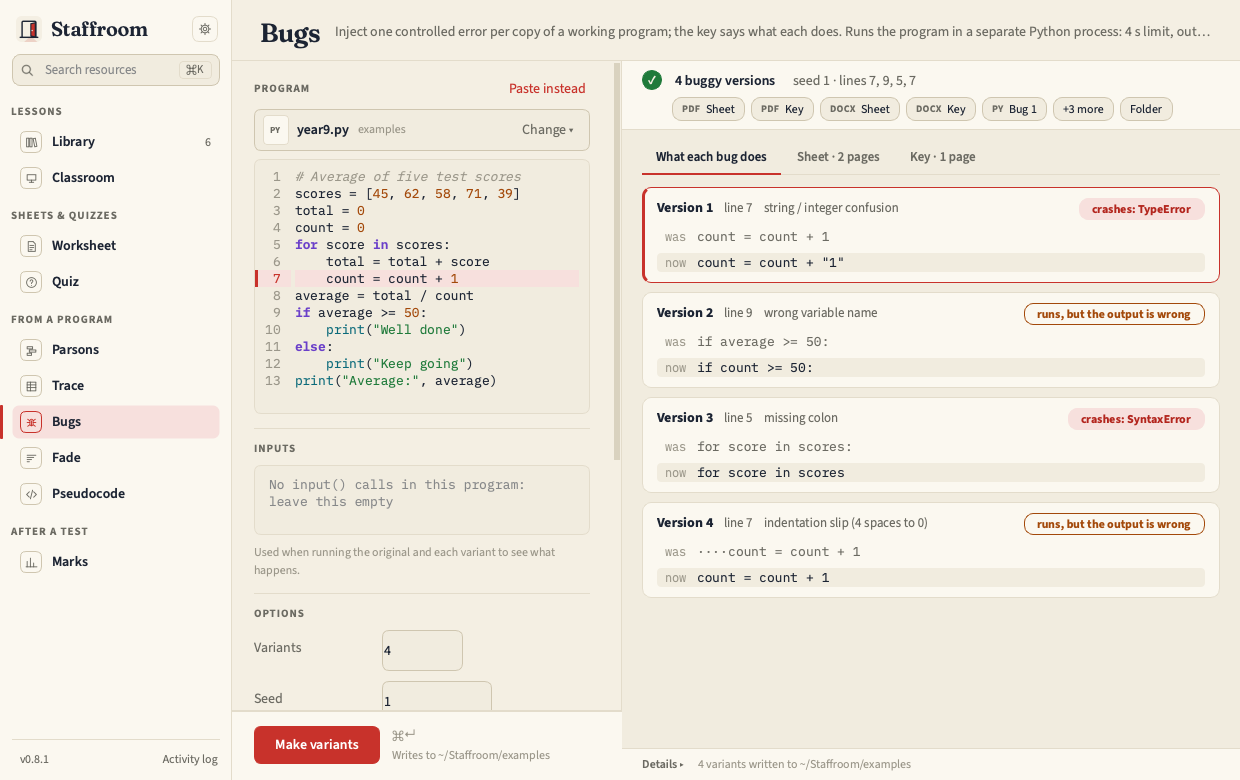Open Parsons in the sidebar

coord(116,350)
